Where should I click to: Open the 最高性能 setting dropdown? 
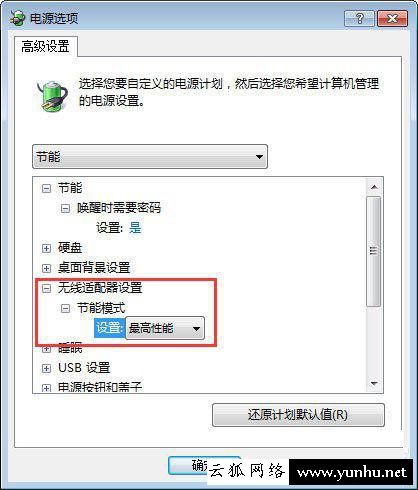coord(165,328)
